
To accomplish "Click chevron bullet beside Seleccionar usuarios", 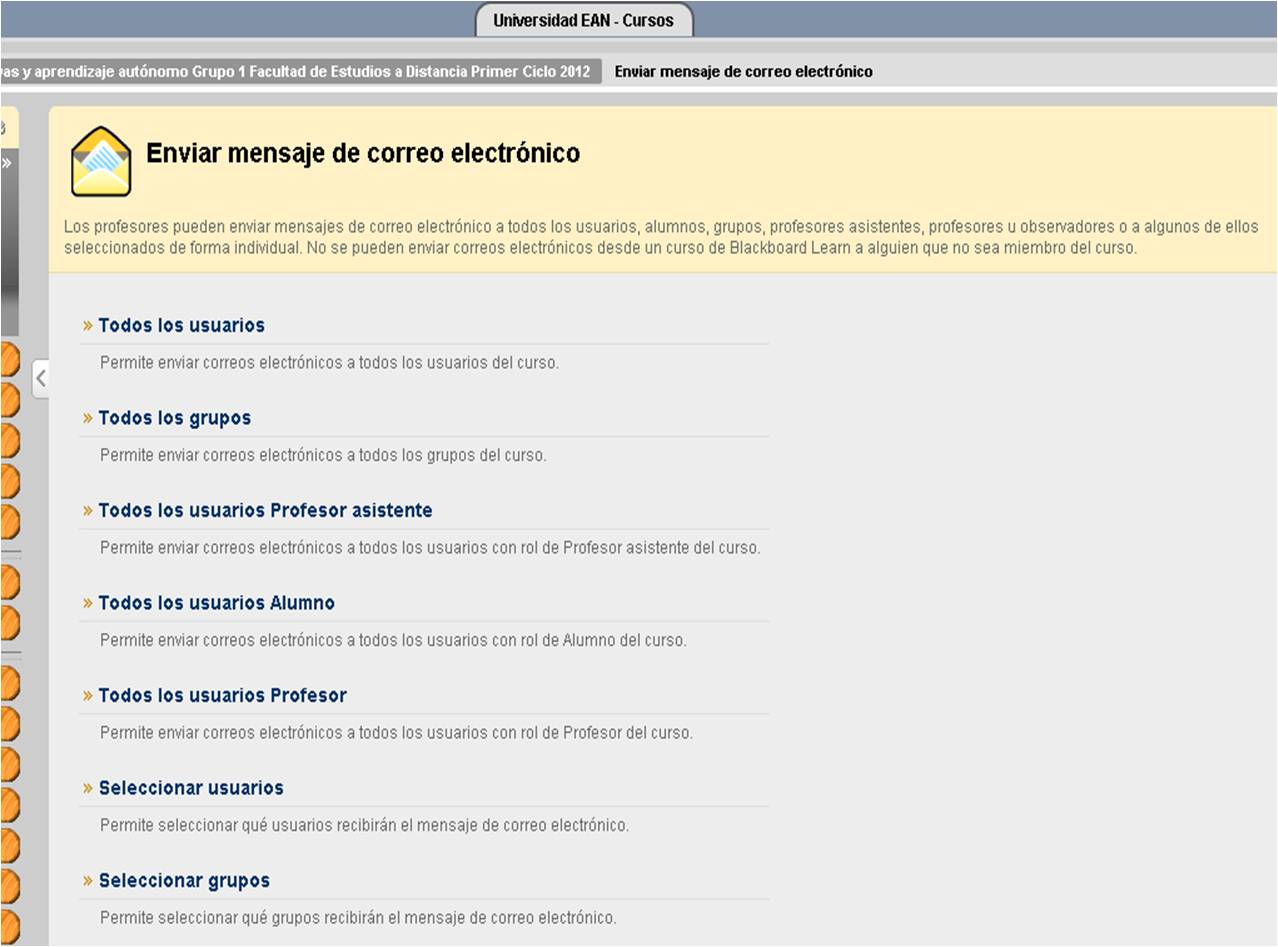I will point(88,789).
